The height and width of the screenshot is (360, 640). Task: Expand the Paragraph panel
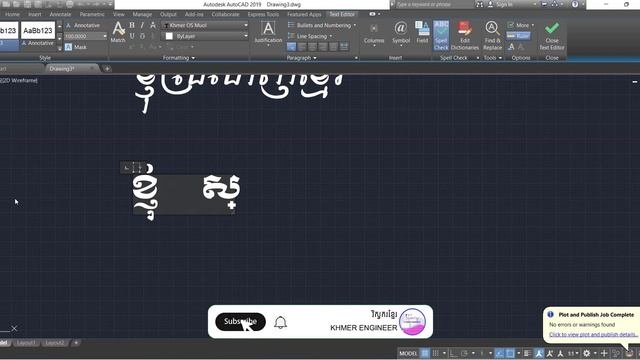click(x=302, y=58)
